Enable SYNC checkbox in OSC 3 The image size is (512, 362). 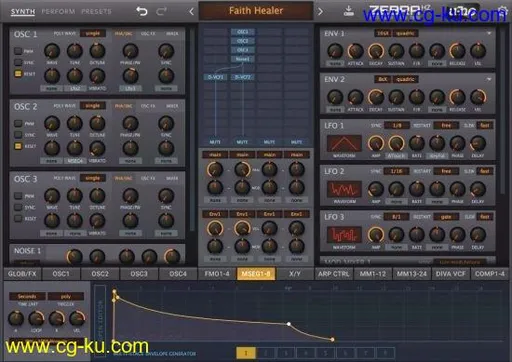click(x=18, y=207)
